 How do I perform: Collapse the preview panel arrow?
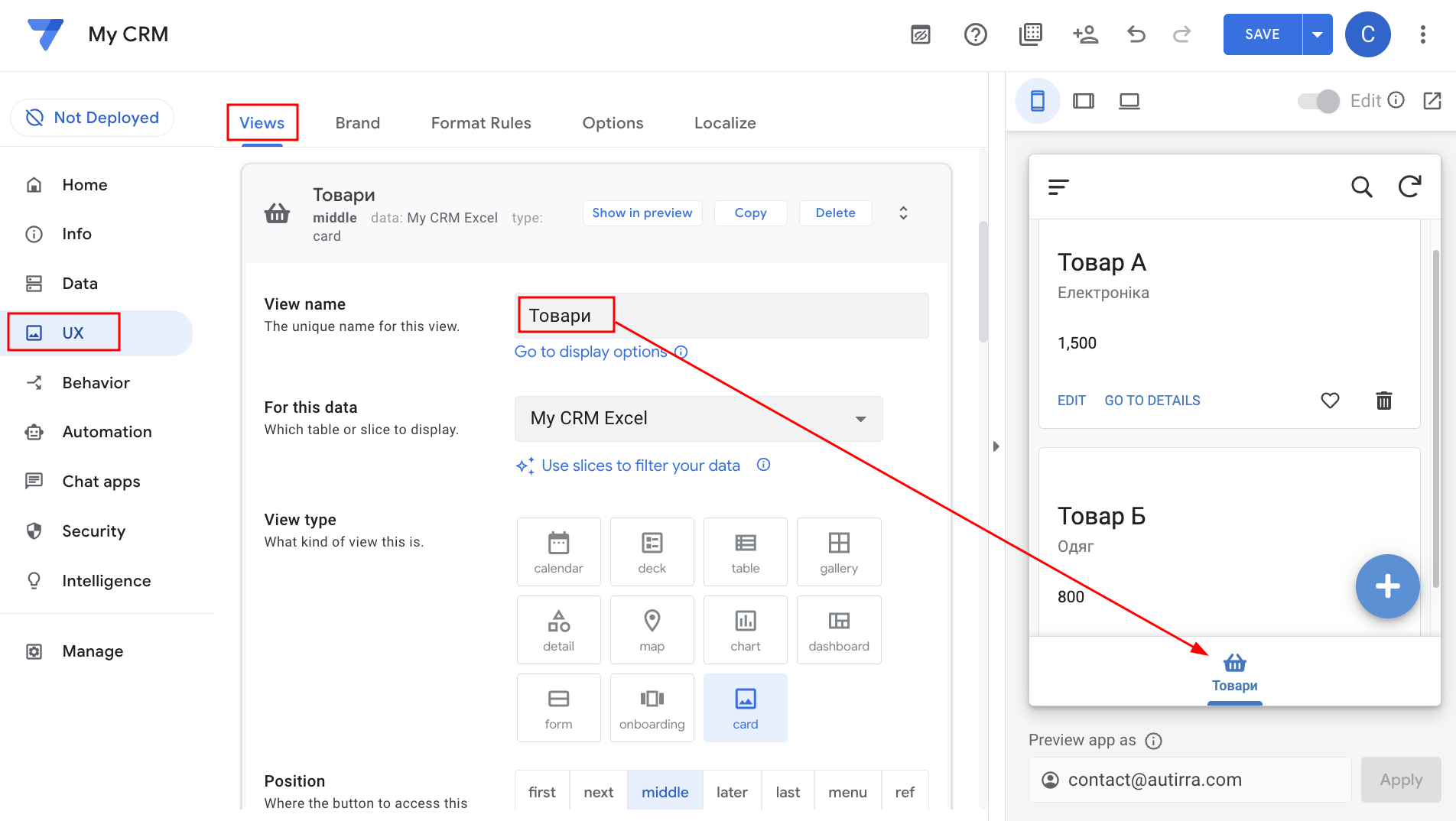(x=996, y=446)
